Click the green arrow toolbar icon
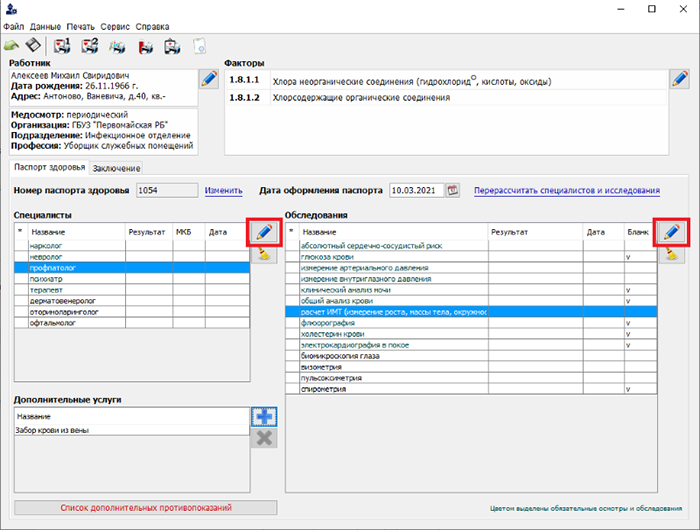700x530 pixels. point(12,45)
